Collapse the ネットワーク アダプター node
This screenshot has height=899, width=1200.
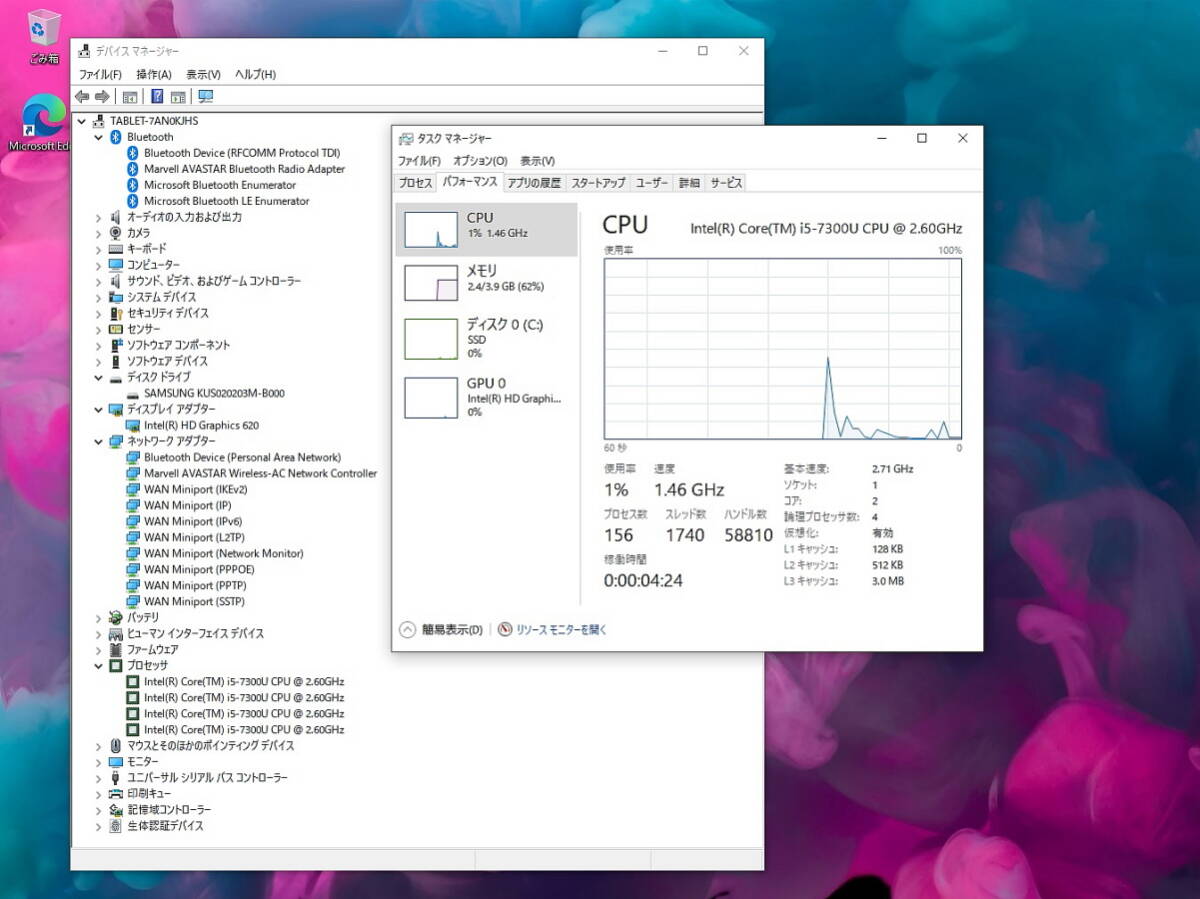pos(98,441)
